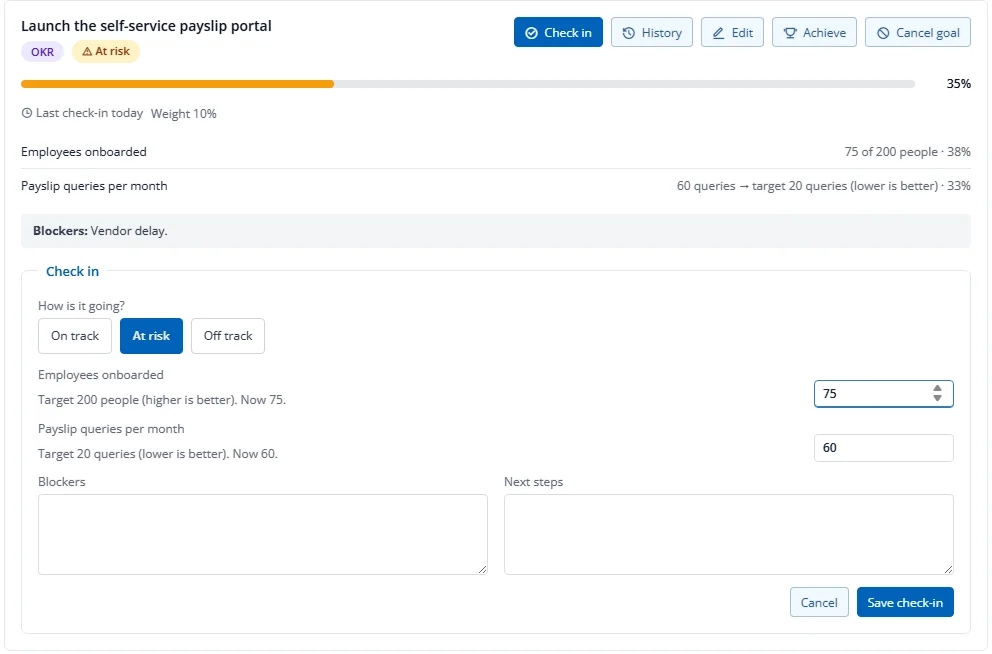Edit this goal

click(732, 32)
